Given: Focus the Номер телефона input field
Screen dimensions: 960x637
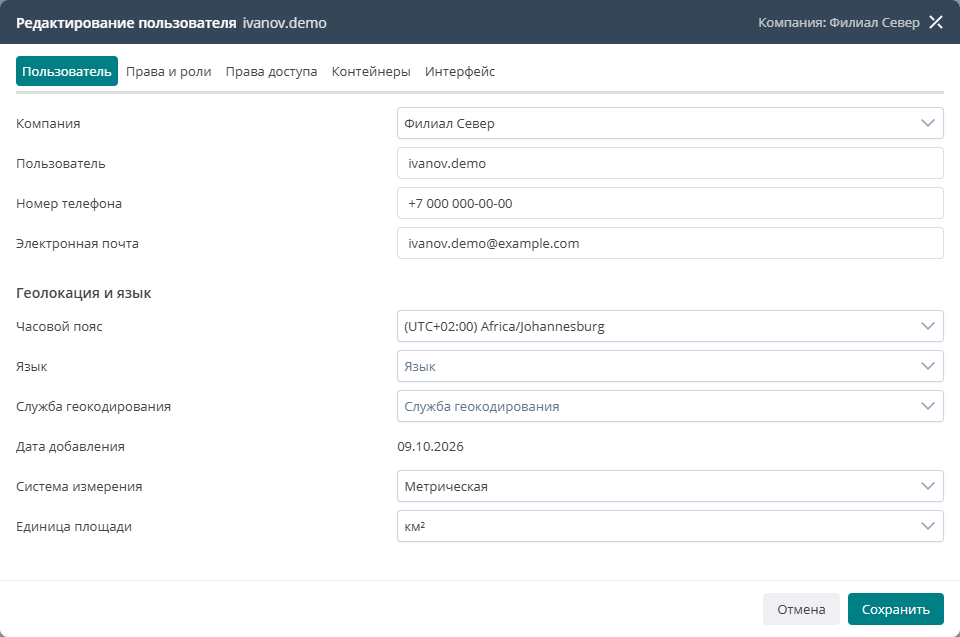Looking at the screenshot, I should 670,203.
